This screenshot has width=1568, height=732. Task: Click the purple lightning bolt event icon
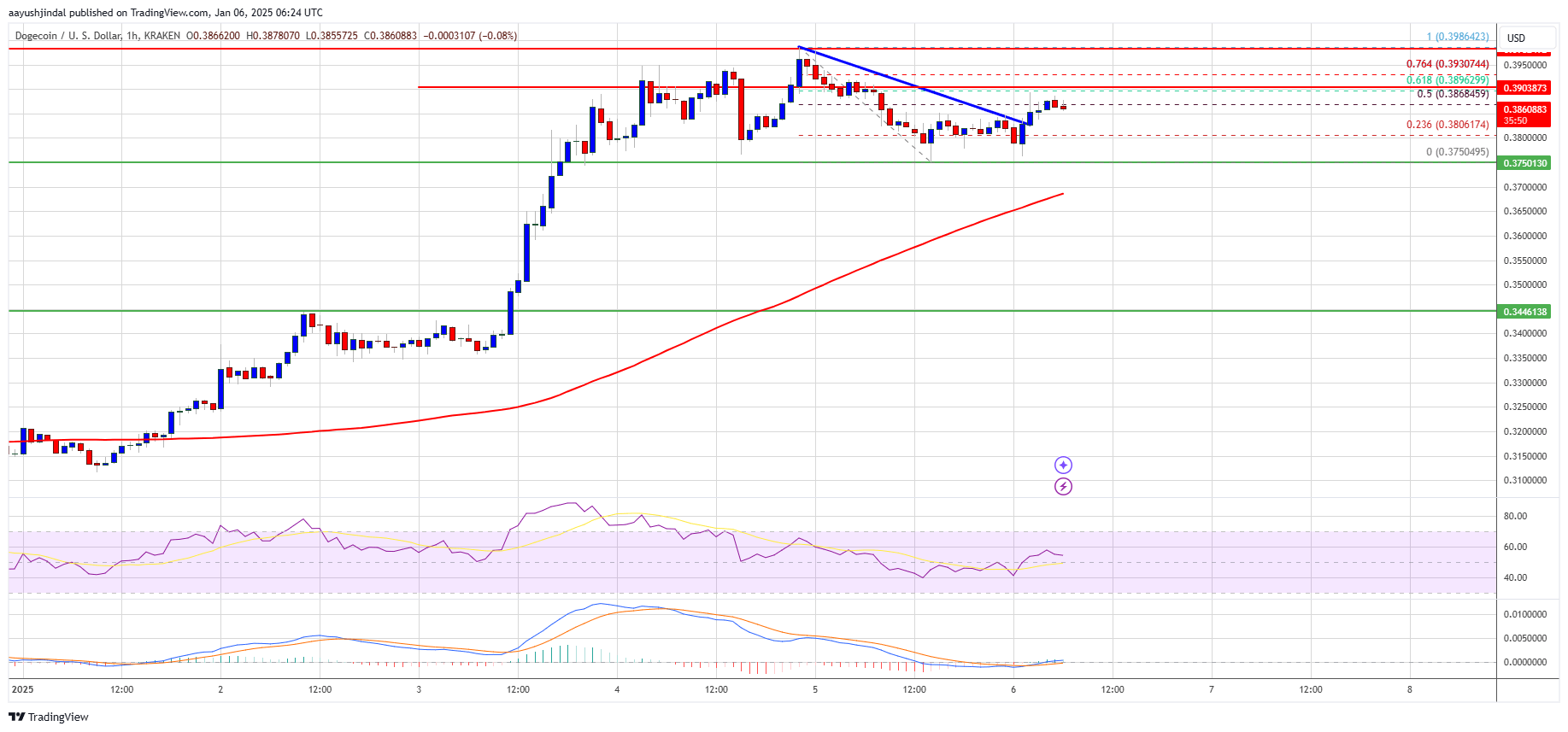pyautogui.click(x=1063, y=487)
